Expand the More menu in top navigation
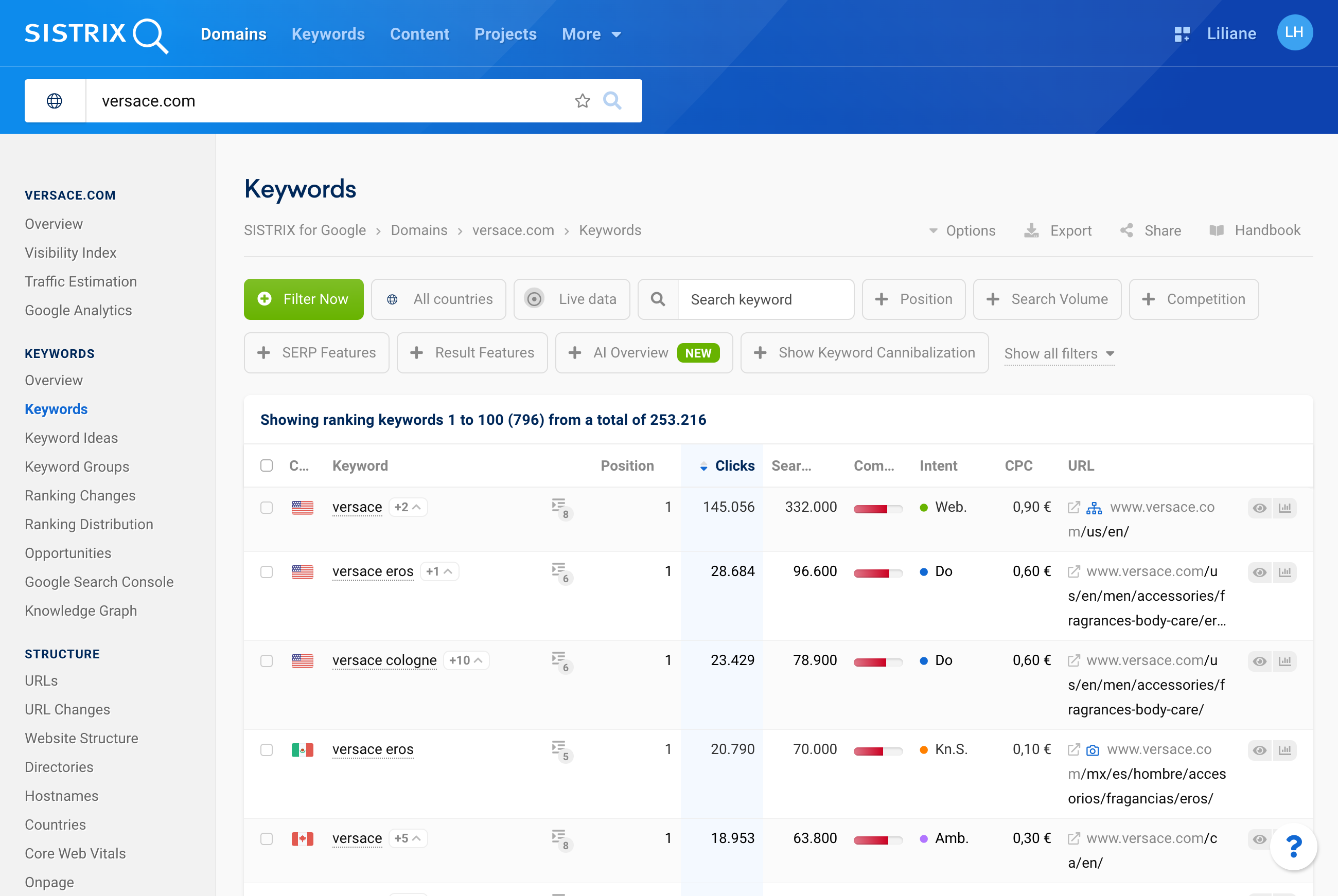Image resolution: width=1338 pixels, height=896 pixels. (591, 34)
